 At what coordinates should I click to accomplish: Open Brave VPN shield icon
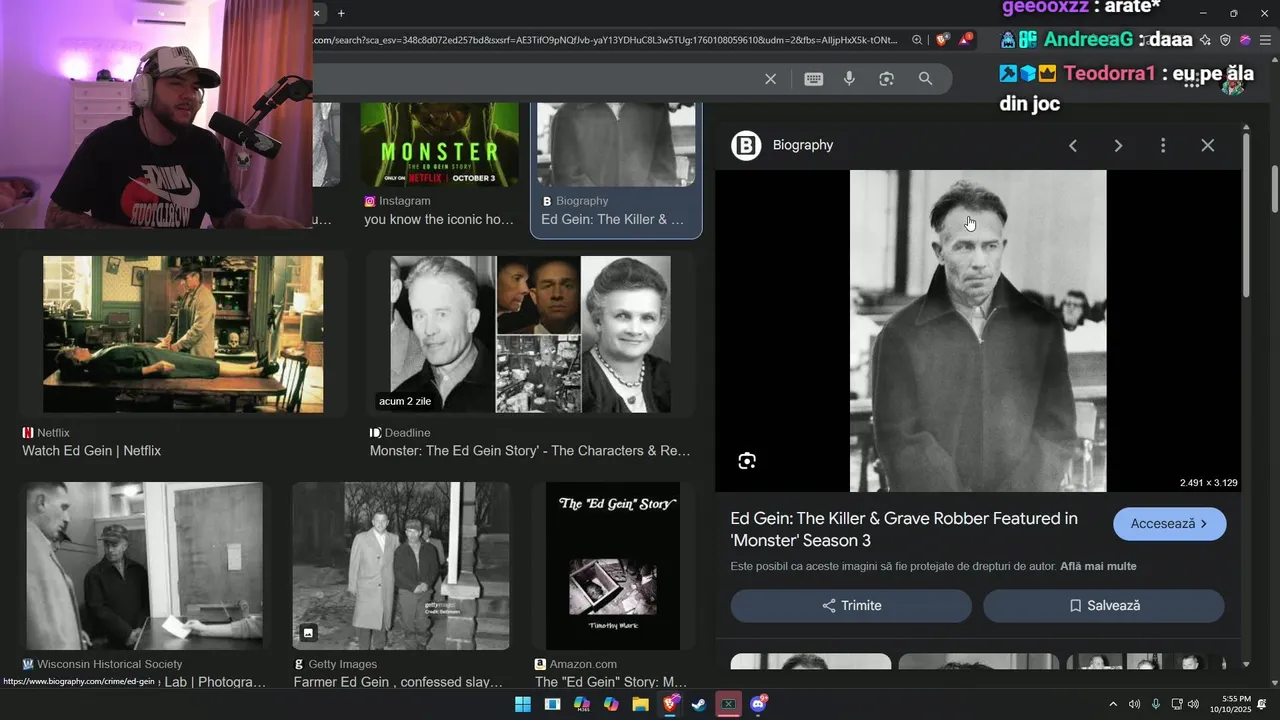(x=1226, y=40)
